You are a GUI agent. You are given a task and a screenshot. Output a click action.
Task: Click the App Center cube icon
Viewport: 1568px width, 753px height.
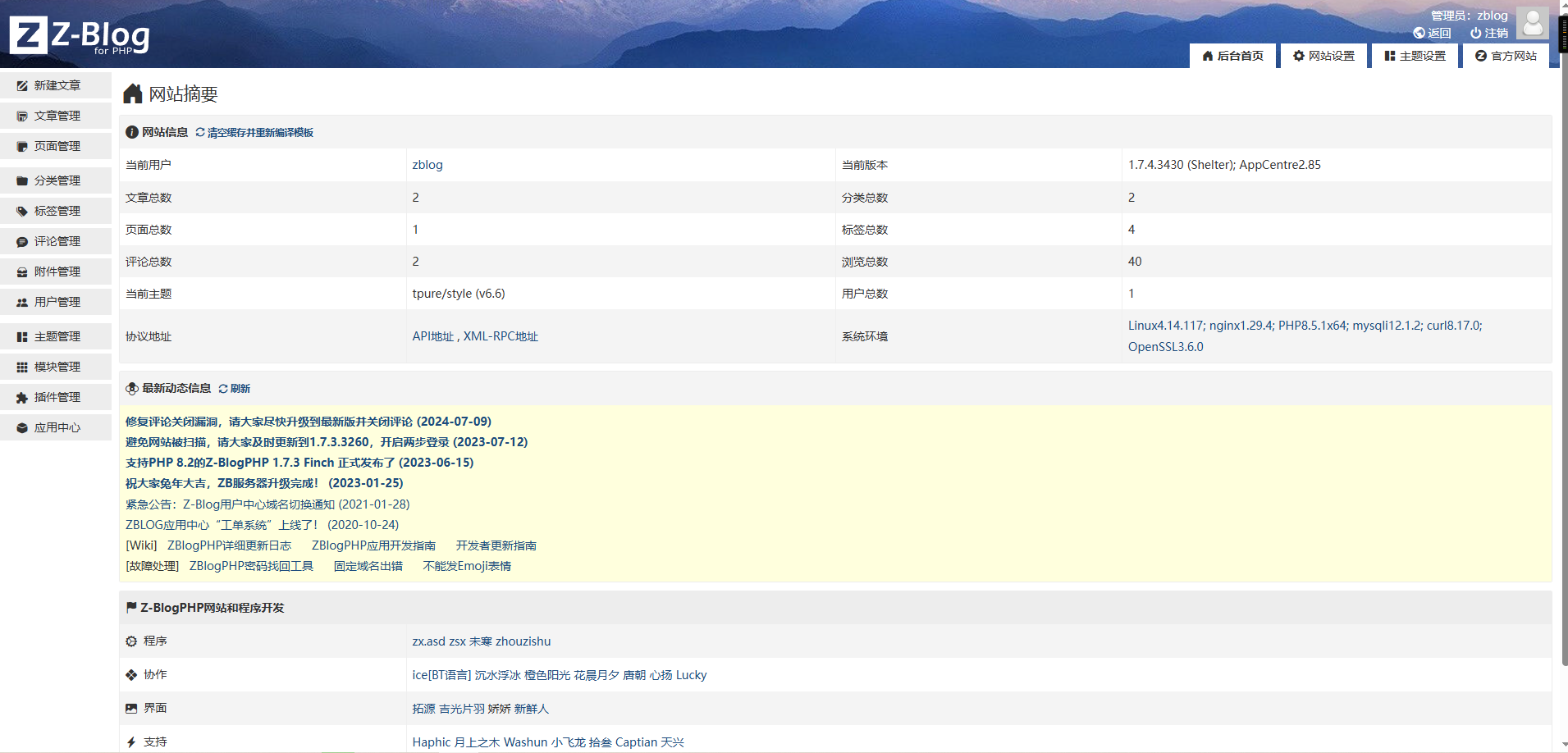[x=22, y=428]
